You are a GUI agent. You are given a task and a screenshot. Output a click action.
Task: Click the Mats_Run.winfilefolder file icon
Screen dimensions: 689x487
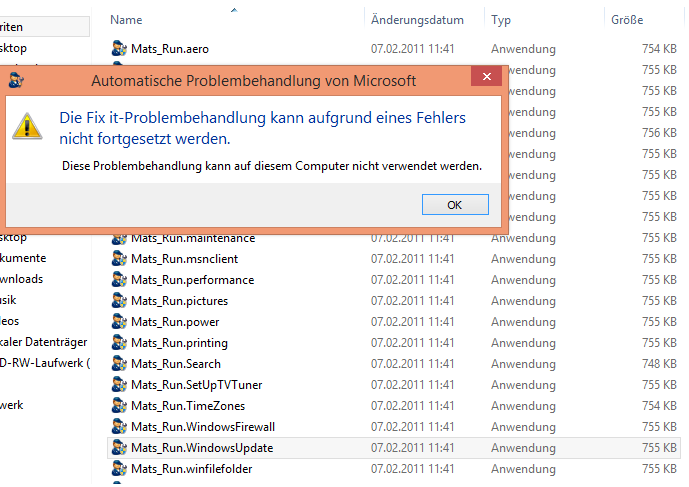point(119,469)
